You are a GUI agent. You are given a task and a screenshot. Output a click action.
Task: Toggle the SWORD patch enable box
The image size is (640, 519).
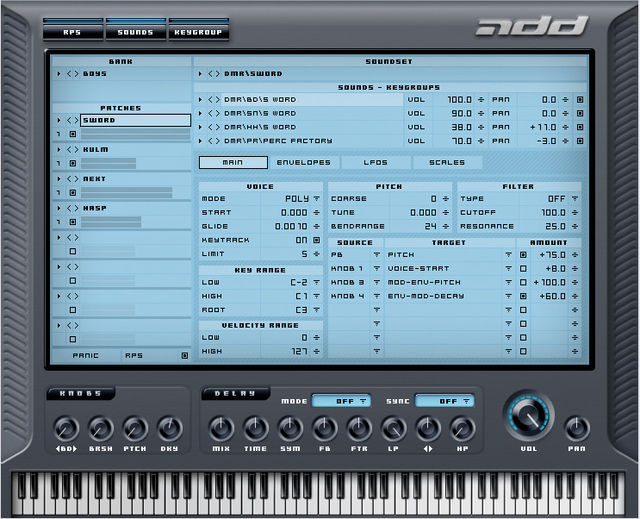pos(73,134)
